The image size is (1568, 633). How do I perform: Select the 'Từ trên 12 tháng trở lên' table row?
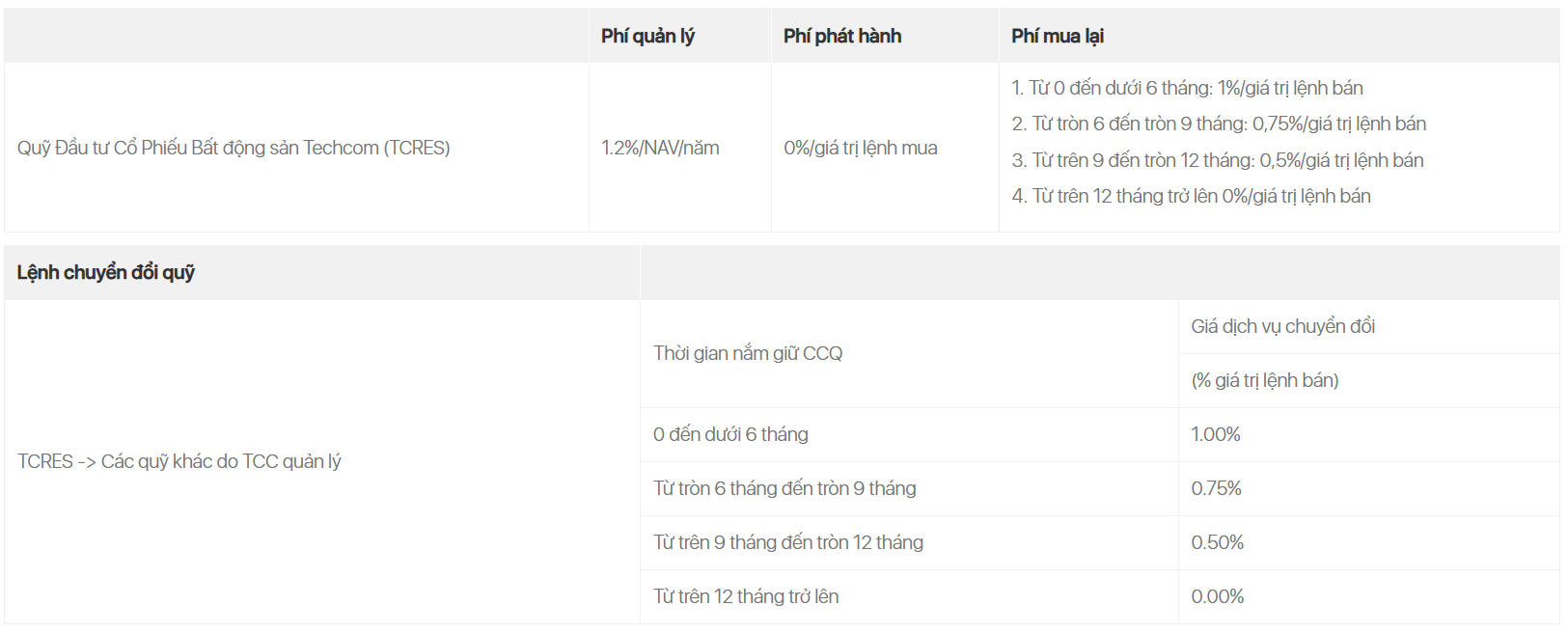(x=1099, y=596)
